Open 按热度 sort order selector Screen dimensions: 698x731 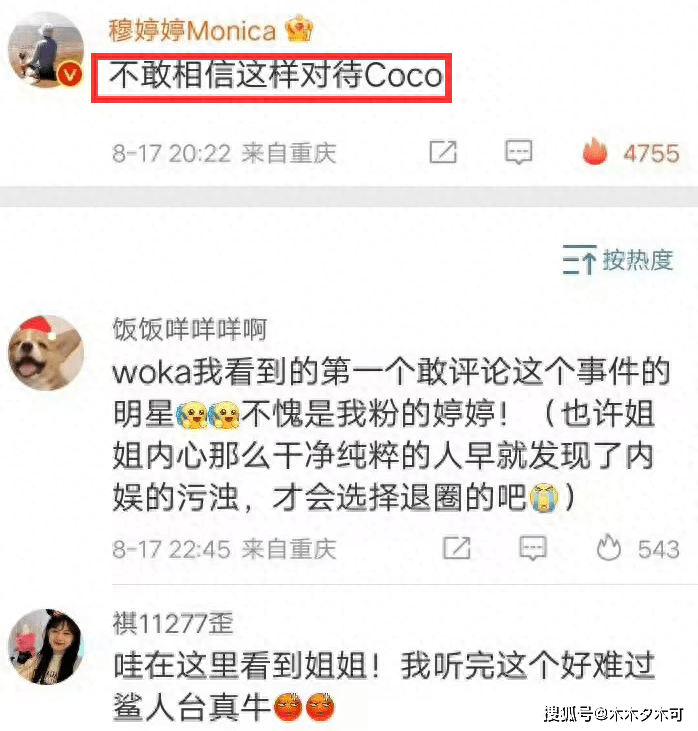(618, 260)
